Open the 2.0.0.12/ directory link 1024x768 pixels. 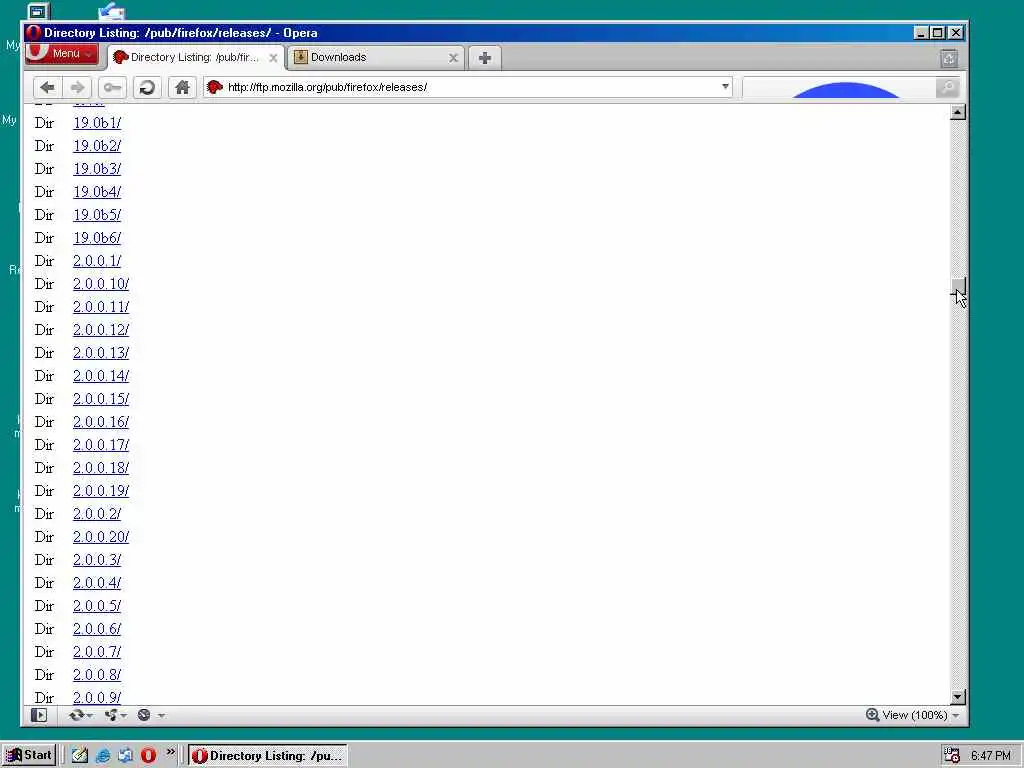101,330
